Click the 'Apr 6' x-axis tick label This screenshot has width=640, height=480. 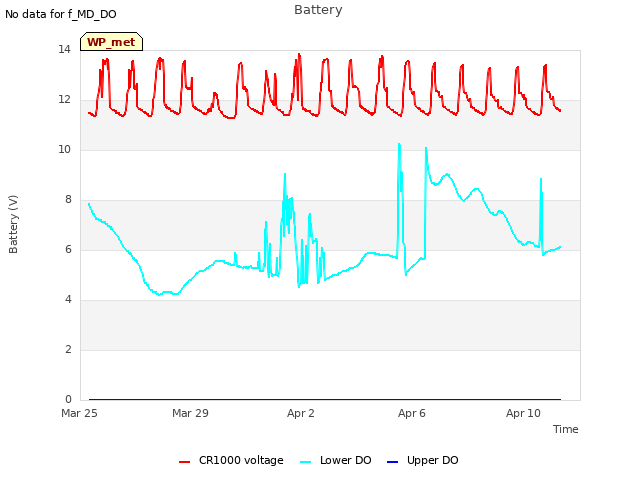tap(412, 413)
